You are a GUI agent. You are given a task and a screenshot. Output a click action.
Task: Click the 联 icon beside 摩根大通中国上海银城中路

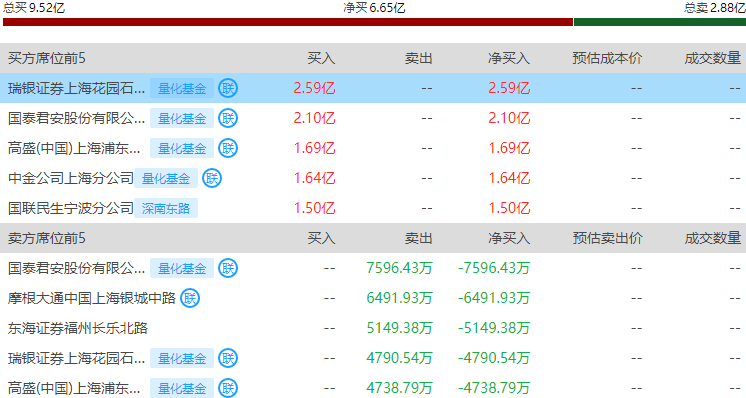[x=190, y=298]
